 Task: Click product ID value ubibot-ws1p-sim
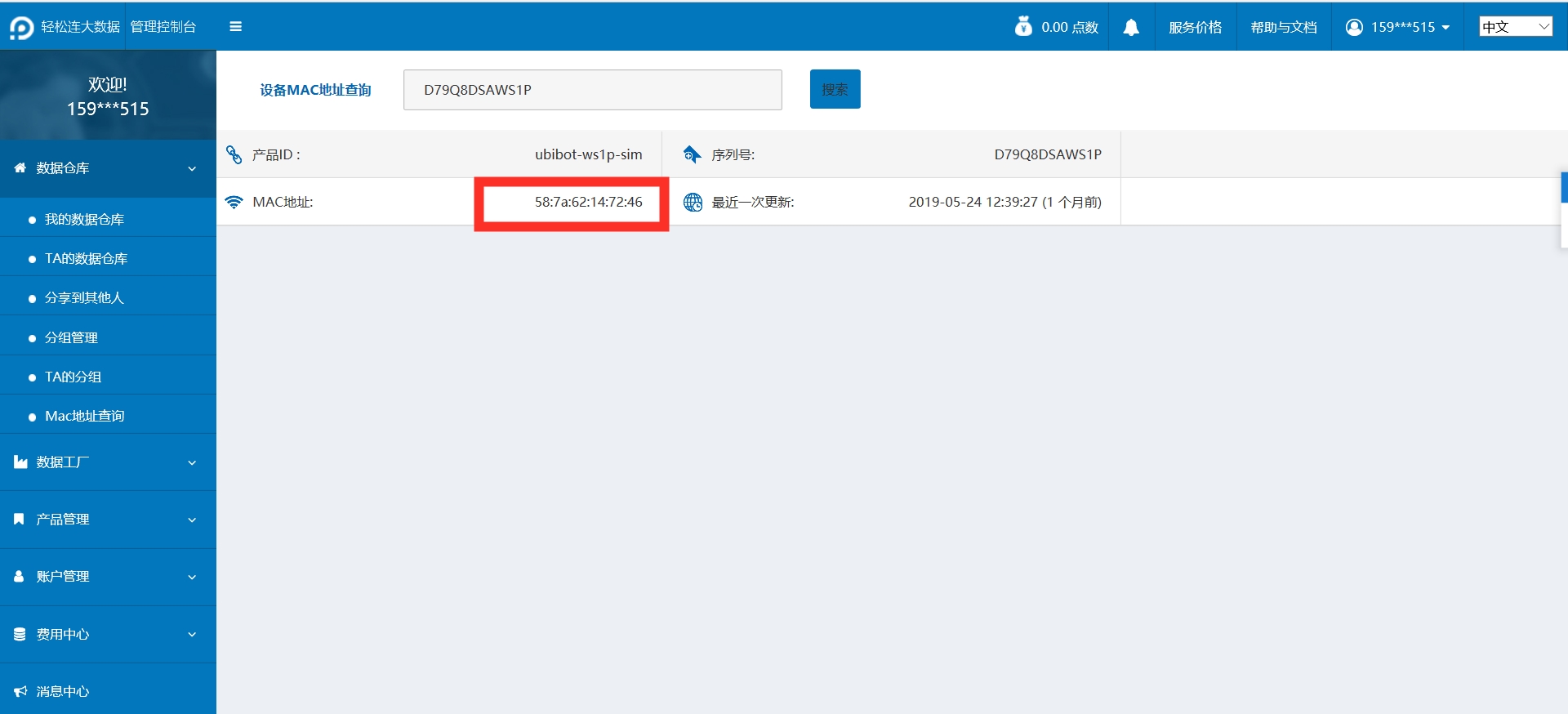(x=589, y=154)
